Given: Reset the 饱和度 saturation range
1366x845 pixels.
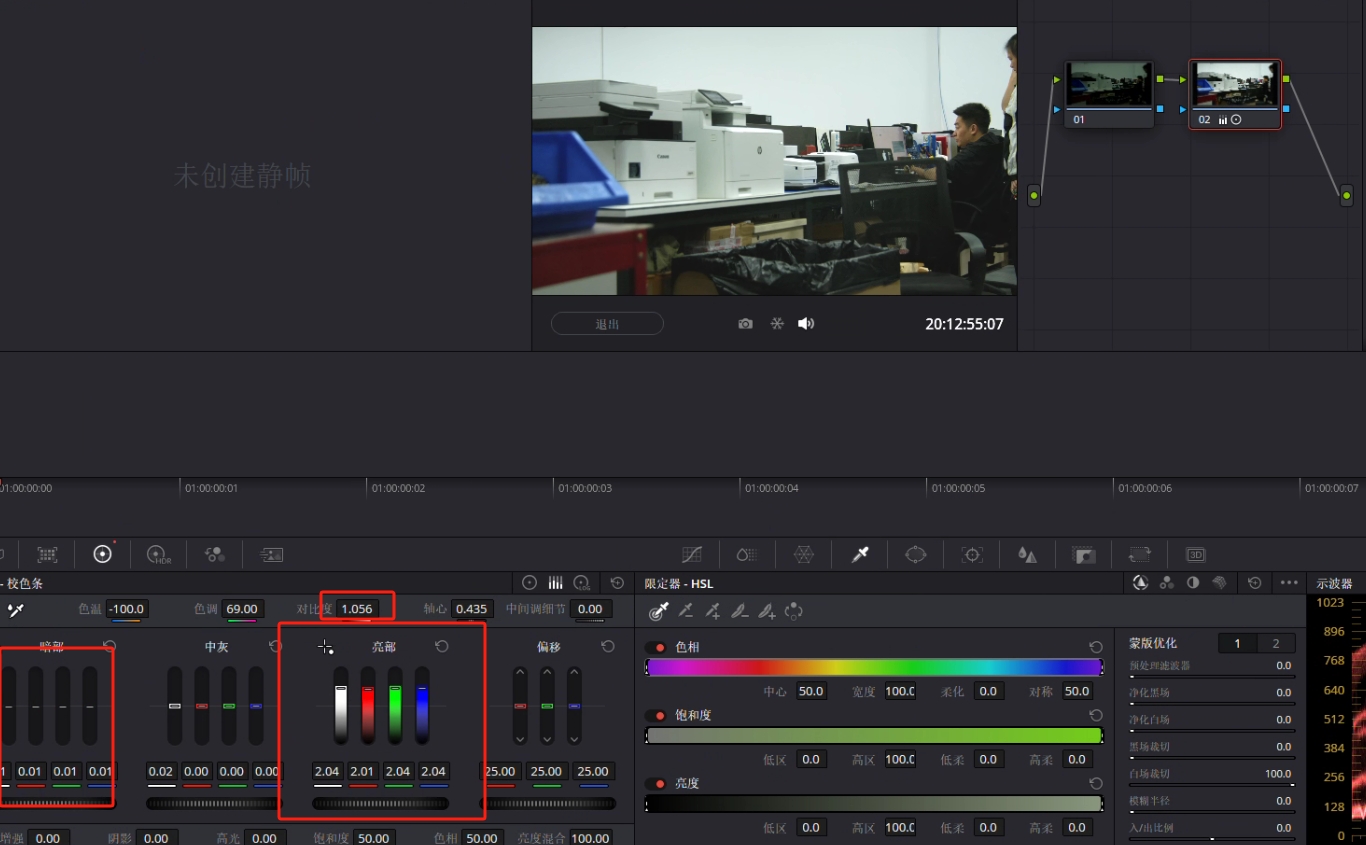Looking at the screenshot, I should pyautogui.click(x=1096, y=716).
